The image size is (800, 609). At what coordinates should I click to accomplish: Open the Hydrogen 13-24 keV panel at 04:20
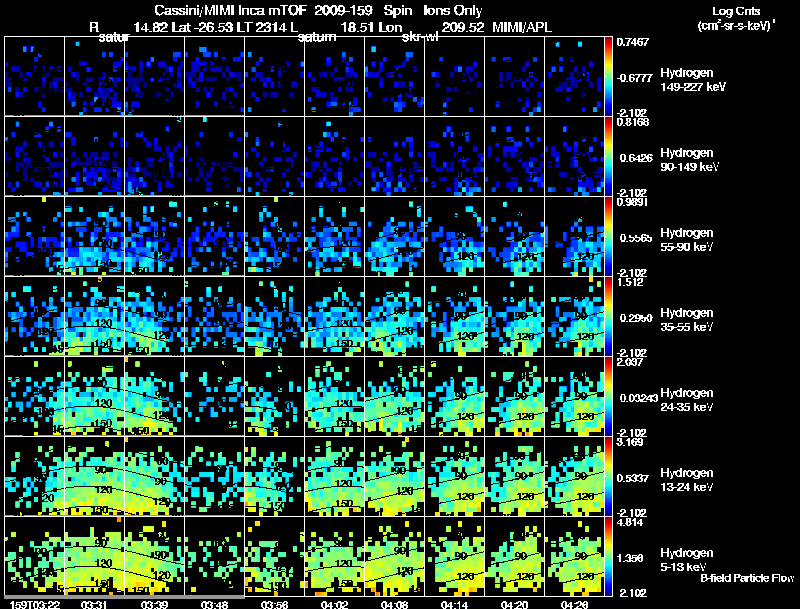coord(515,476)
